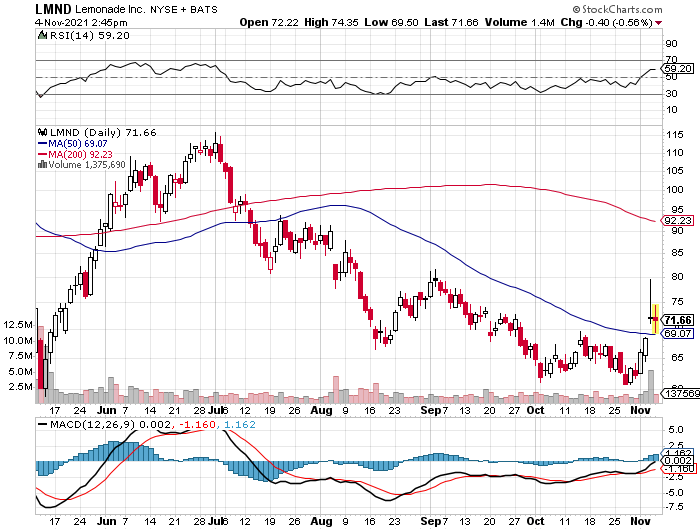Click the Jul marker on date axis

click(x=216, y=410)
